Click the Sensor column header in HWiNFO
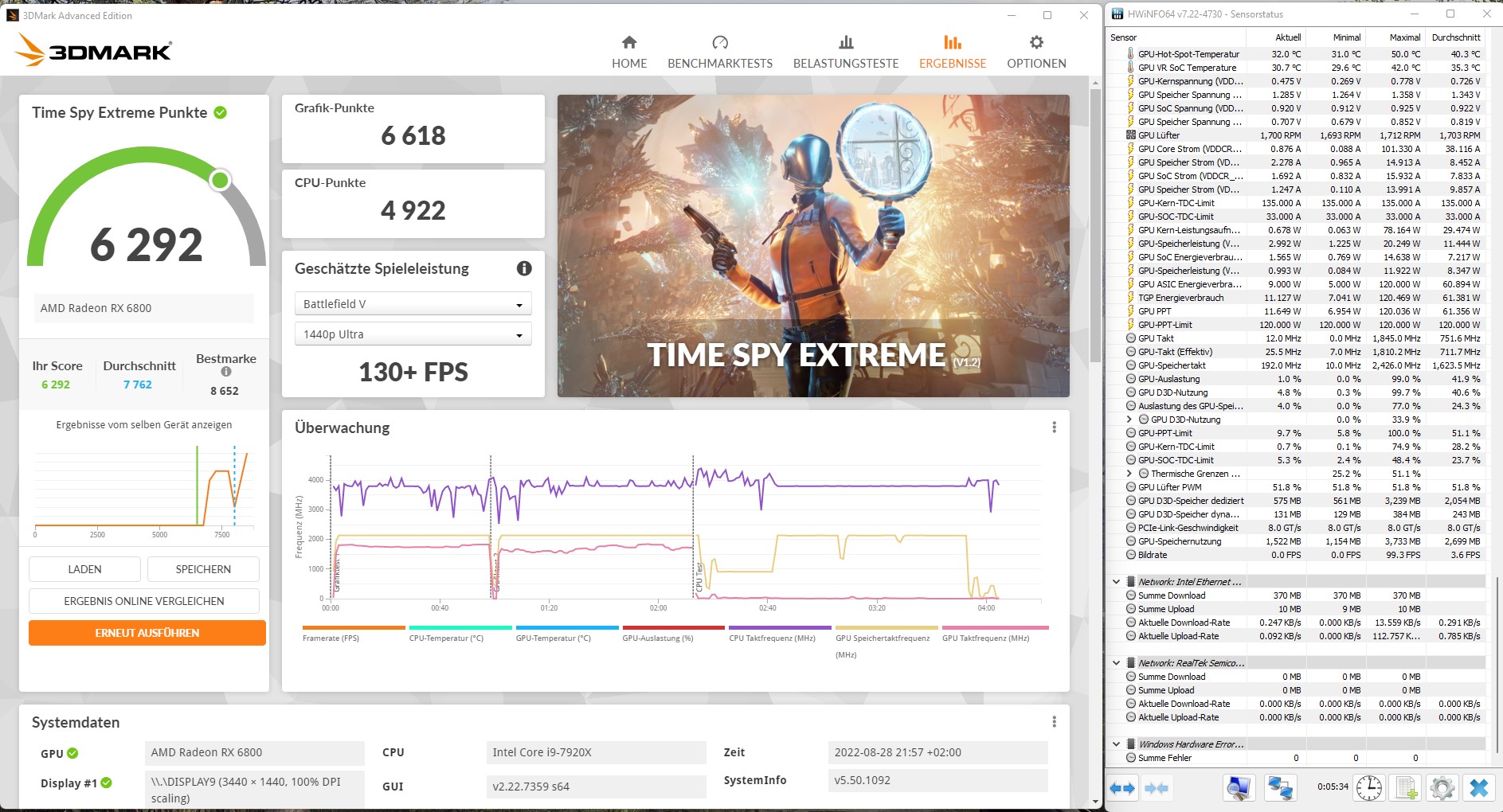Viewport: 1503px width, 812px height. [1176, 37]
